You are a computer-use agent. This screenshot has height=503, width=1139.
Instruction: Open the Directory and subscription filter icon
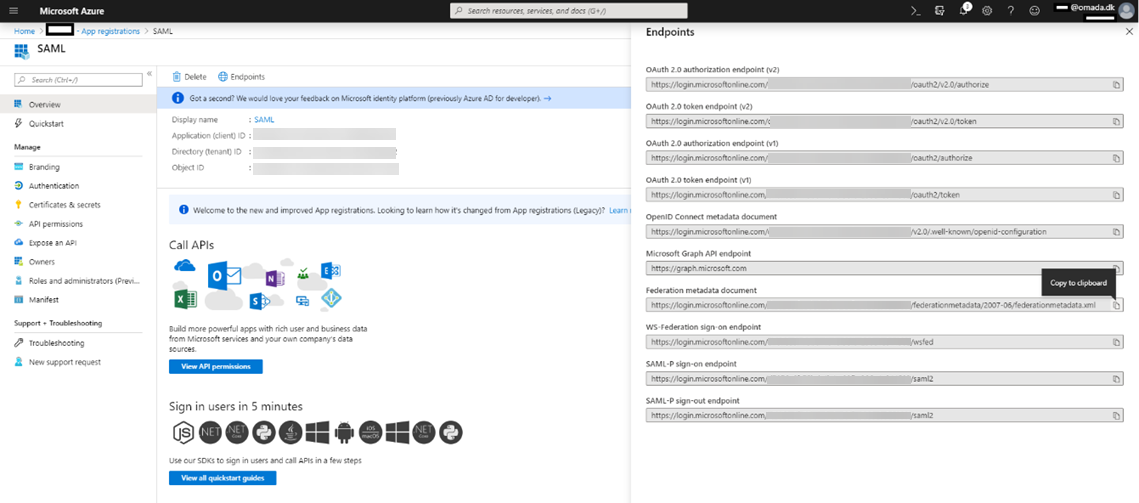[x=940, y=11]
